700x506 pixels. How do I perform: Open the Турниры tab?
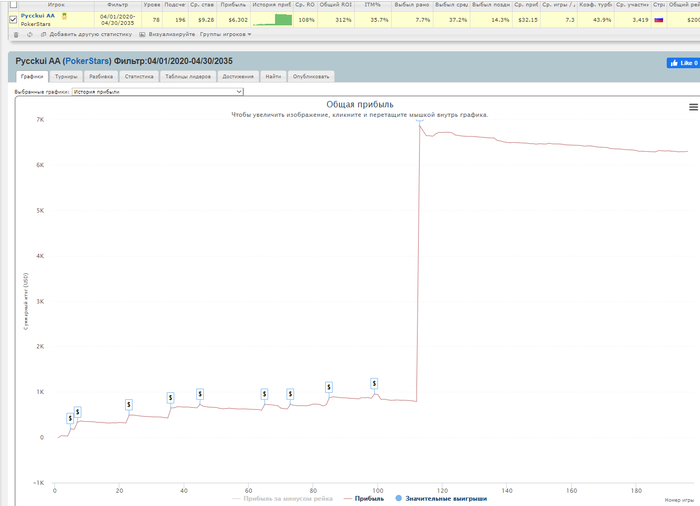66,76
